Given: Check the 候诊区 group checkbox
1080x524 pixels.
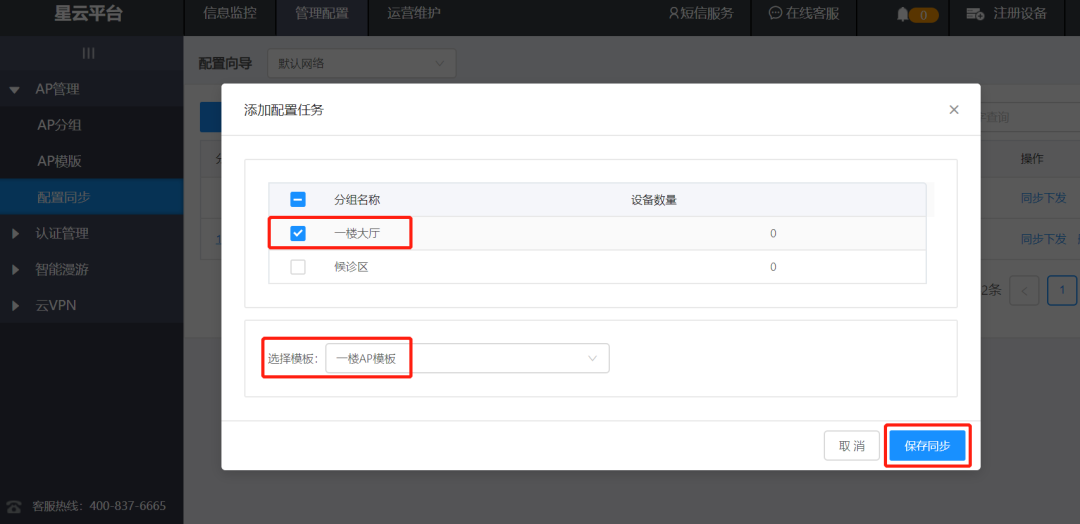Looking at the screenshot, I should [298, 267].
